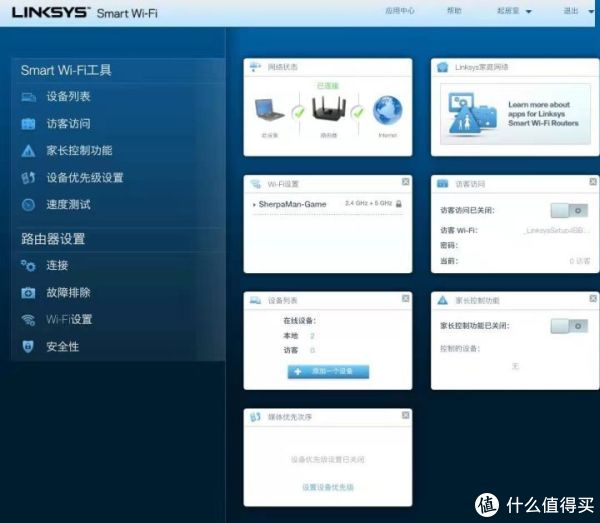600x523 pixels.
Task: Expand the SherpaMan-Game network entry arrow
Action: click(254, 205)
